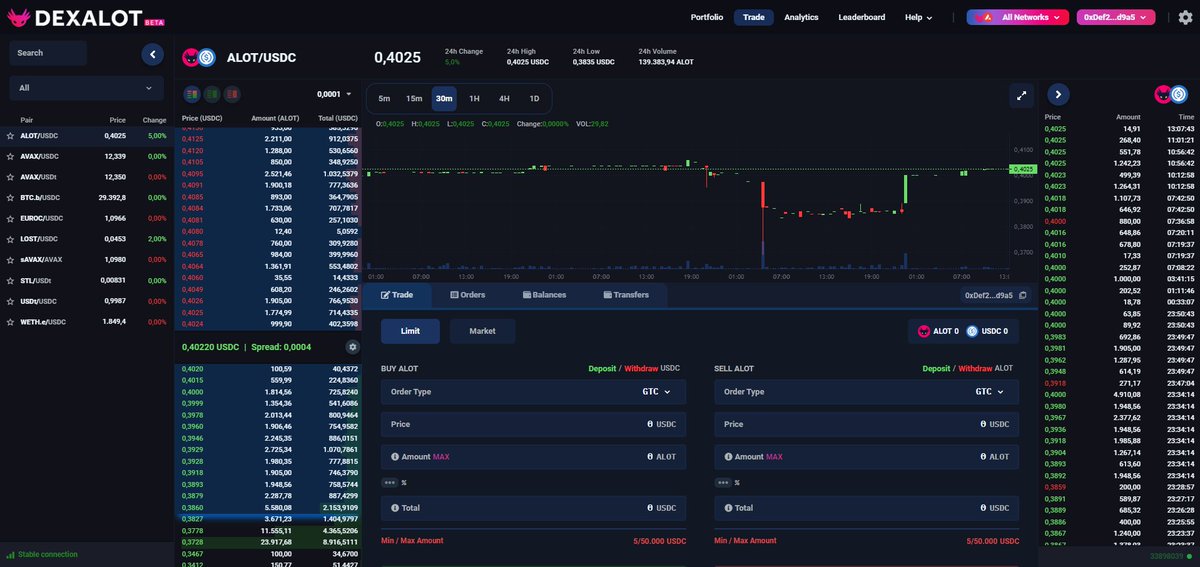Star the AVAX/USDt pair
The width and height of the screenshot is (1200, 567).
click(x=10, y=177)
